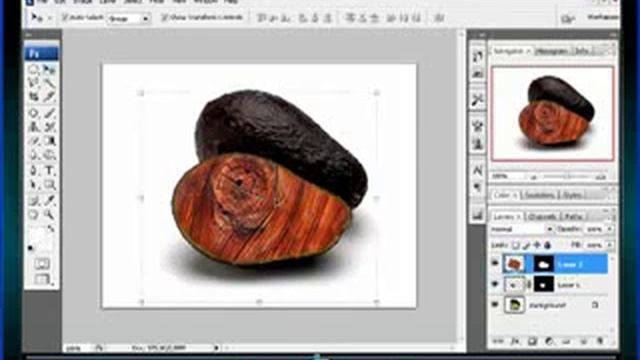The image size is (640, 360).
Task: Reset default foreground and background colors
Action: (31, 247)
